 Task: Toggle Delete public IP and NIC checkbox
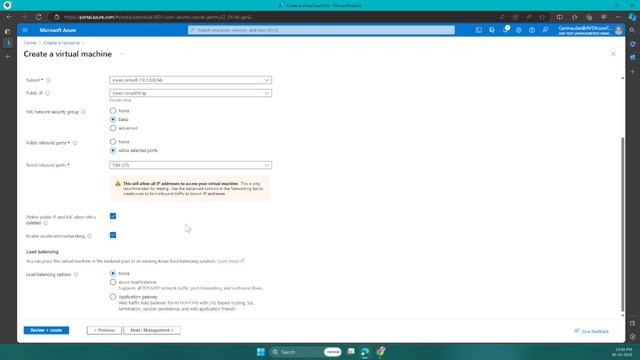click(x=113, y=216)
